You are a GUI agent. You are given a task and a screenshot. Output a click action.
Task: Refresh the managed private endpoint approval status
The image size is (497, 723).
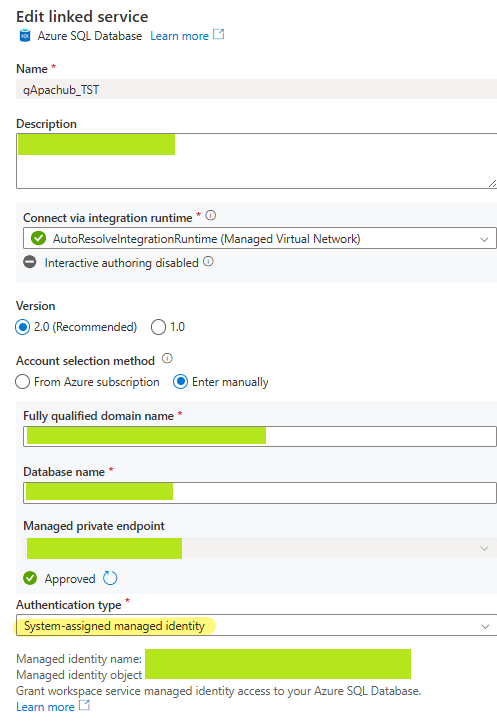click(x=110, y=578)
